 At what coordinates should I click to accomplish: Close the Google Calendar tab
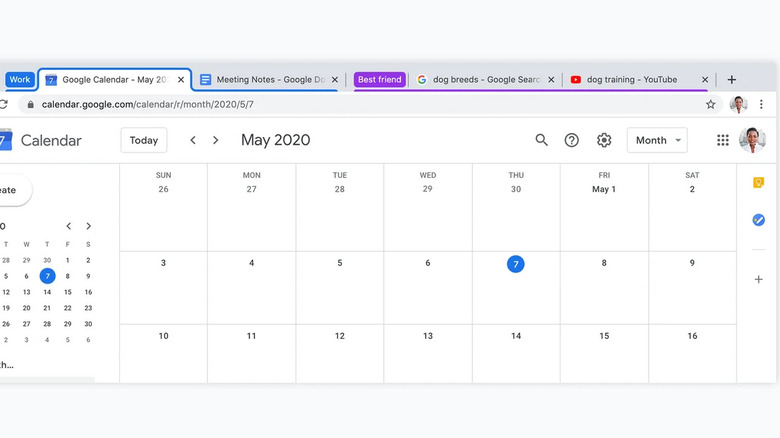coord(181,80)
